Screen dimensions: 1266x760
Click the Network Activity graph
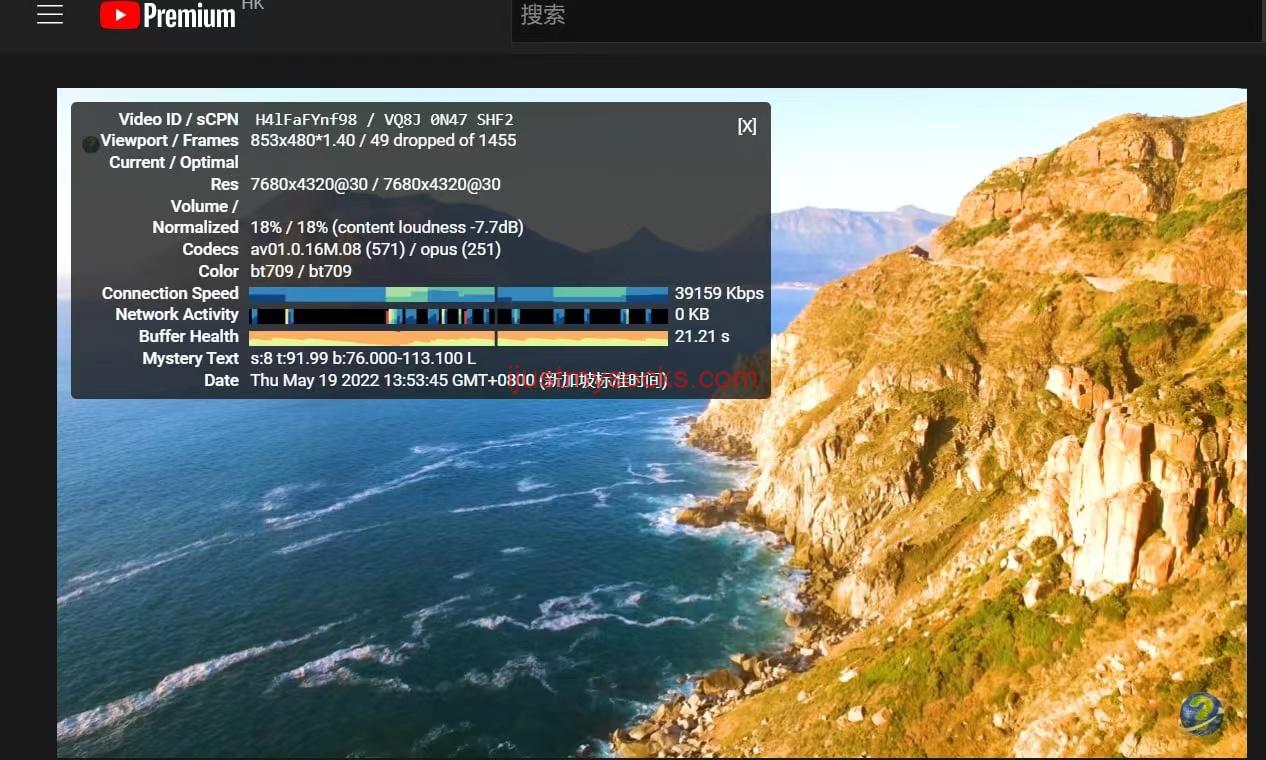(x=458, y=316)
